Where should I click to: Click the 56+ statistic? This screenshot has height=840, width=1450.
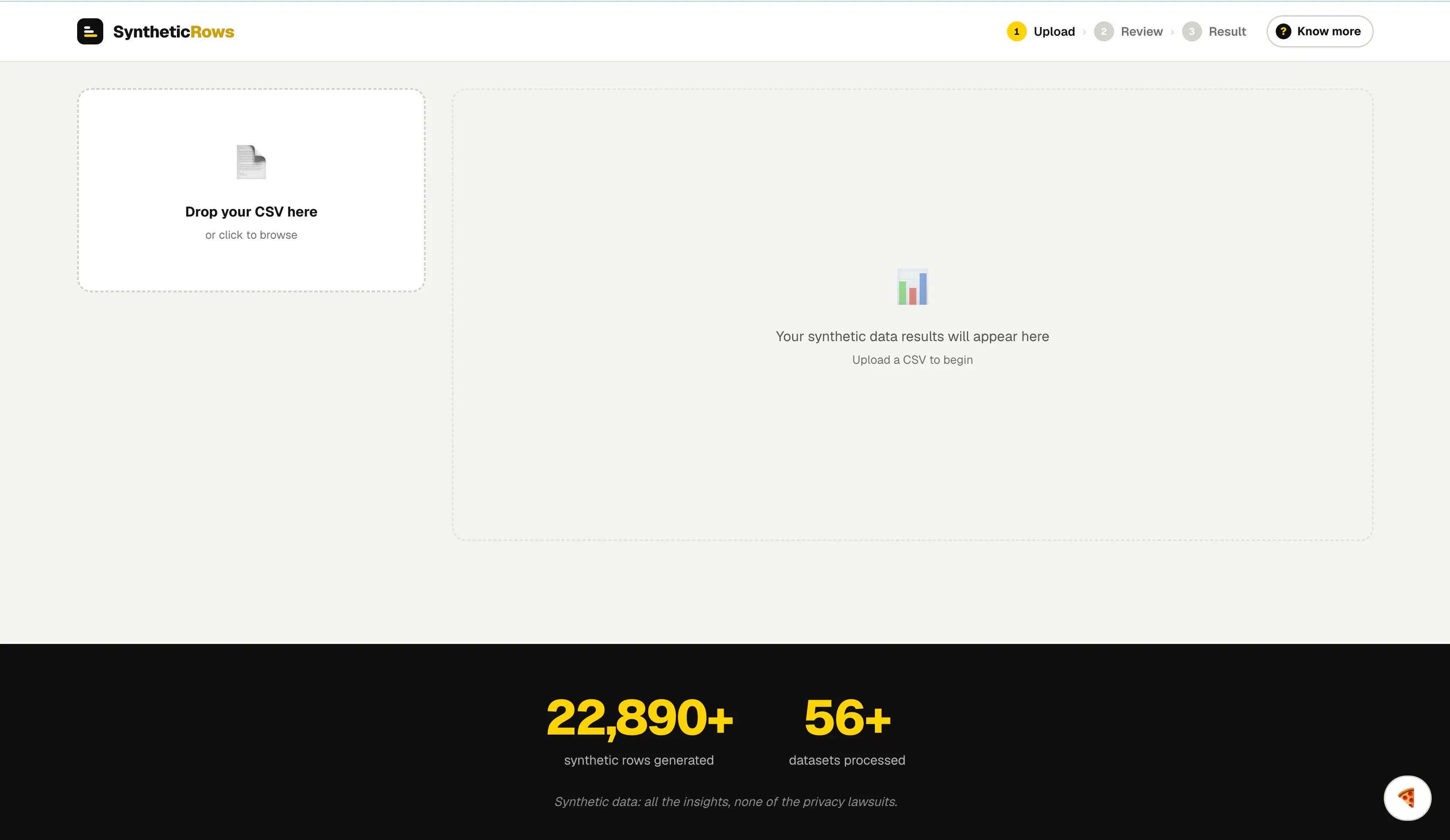point(847,718)
